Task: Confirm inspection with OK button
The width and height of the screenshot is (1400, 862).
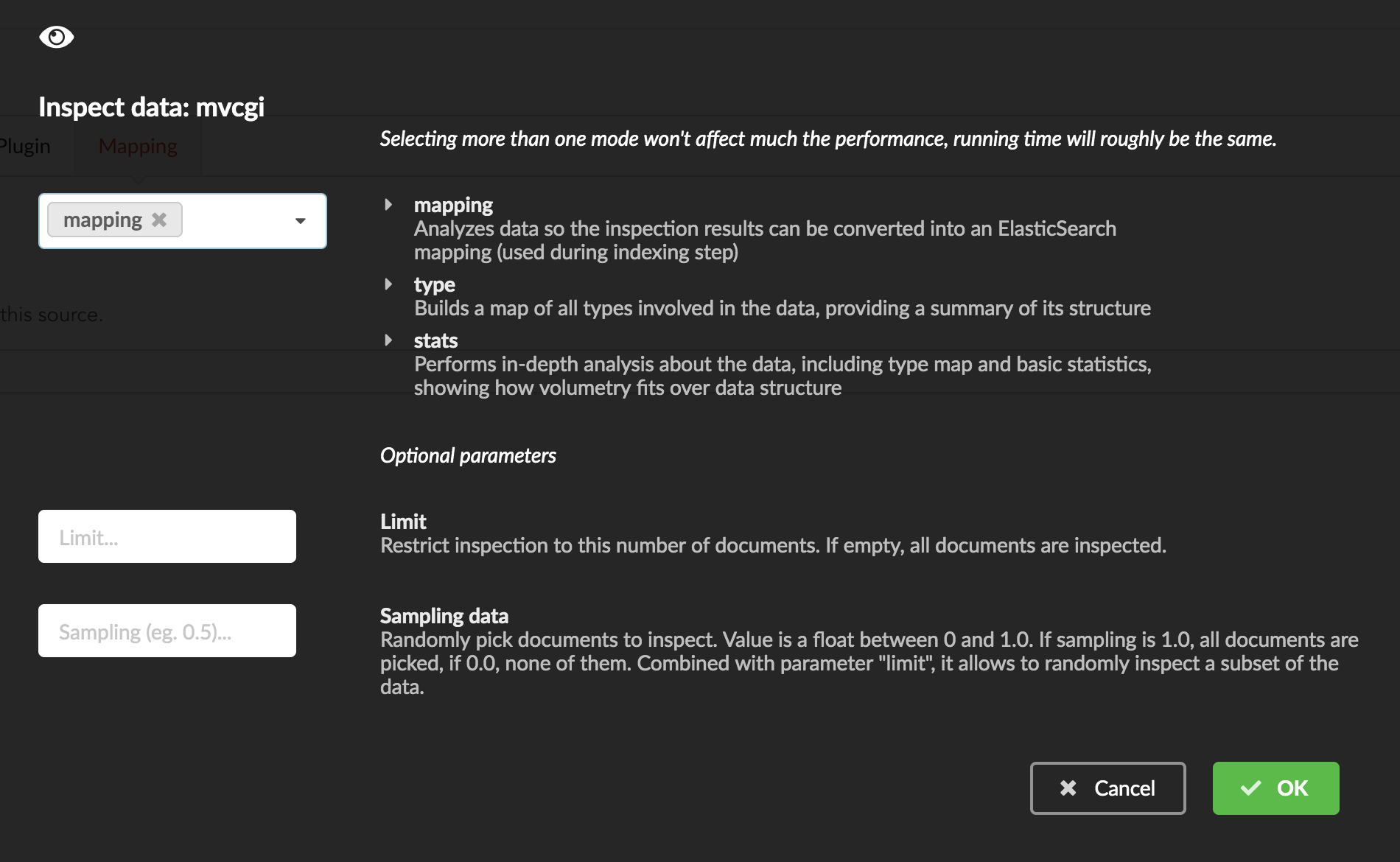Action: click(x=1275, y=788)
